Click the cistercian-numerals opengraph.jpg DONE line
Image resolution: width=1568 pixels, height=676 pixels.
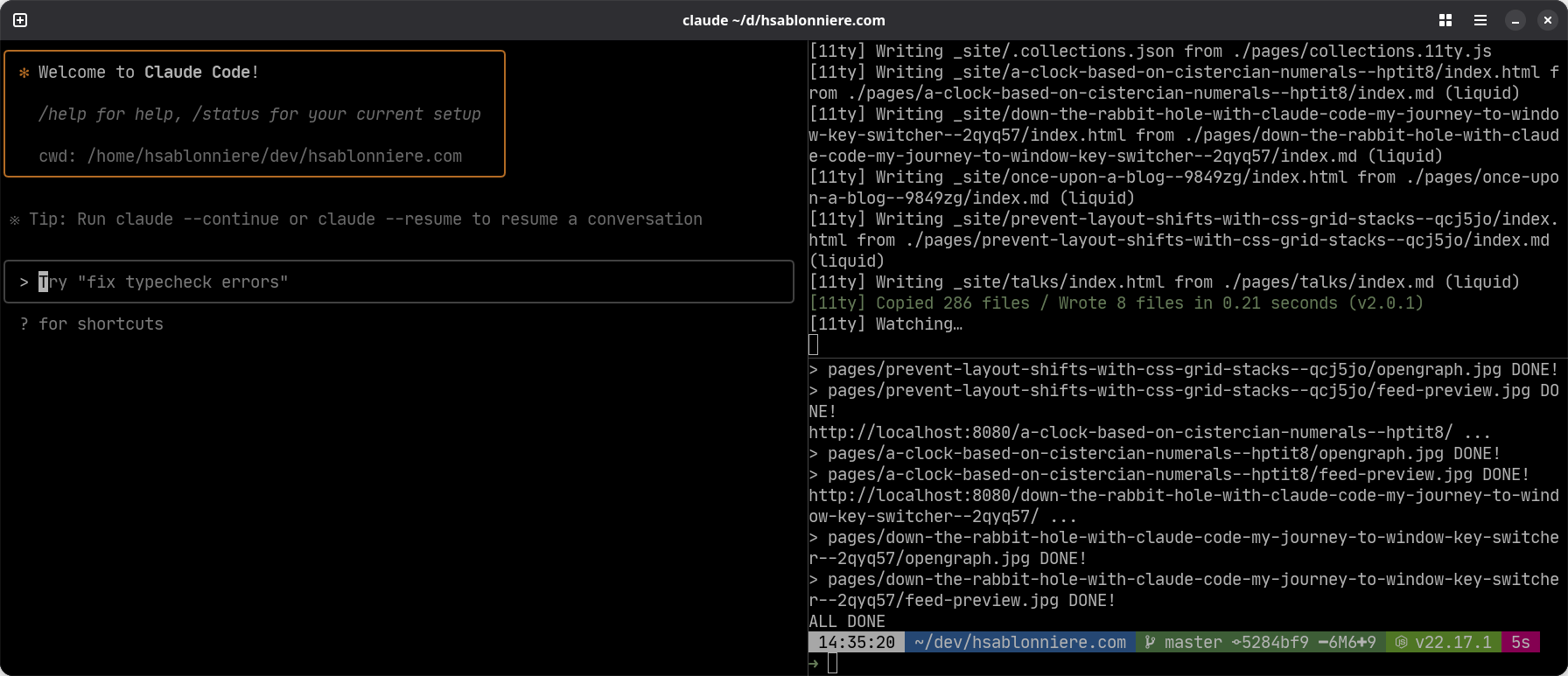click(x=1155, y=453)
